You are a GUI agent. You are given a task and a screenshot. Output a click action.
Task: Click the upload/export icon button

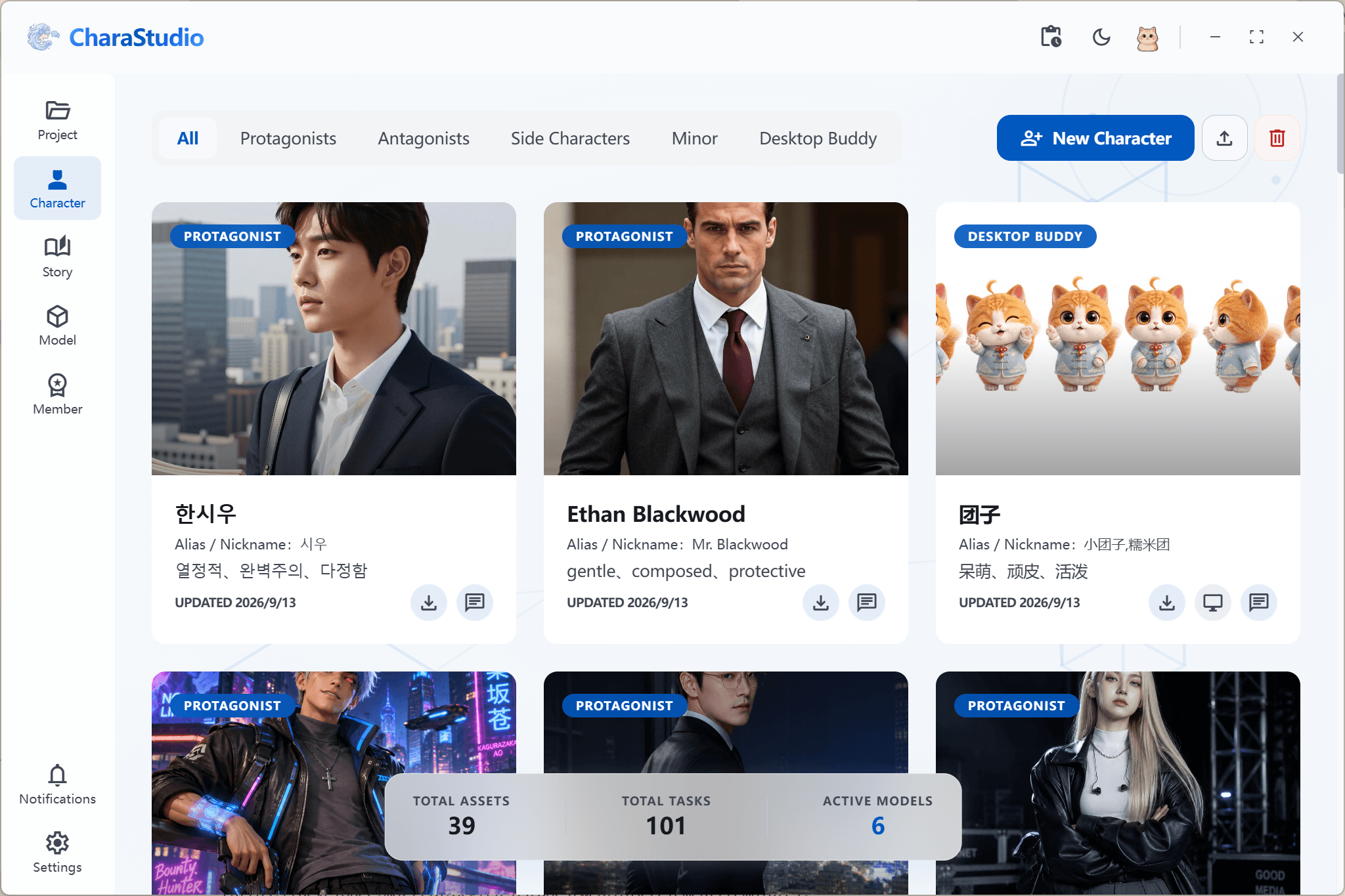coord(1224,138)
